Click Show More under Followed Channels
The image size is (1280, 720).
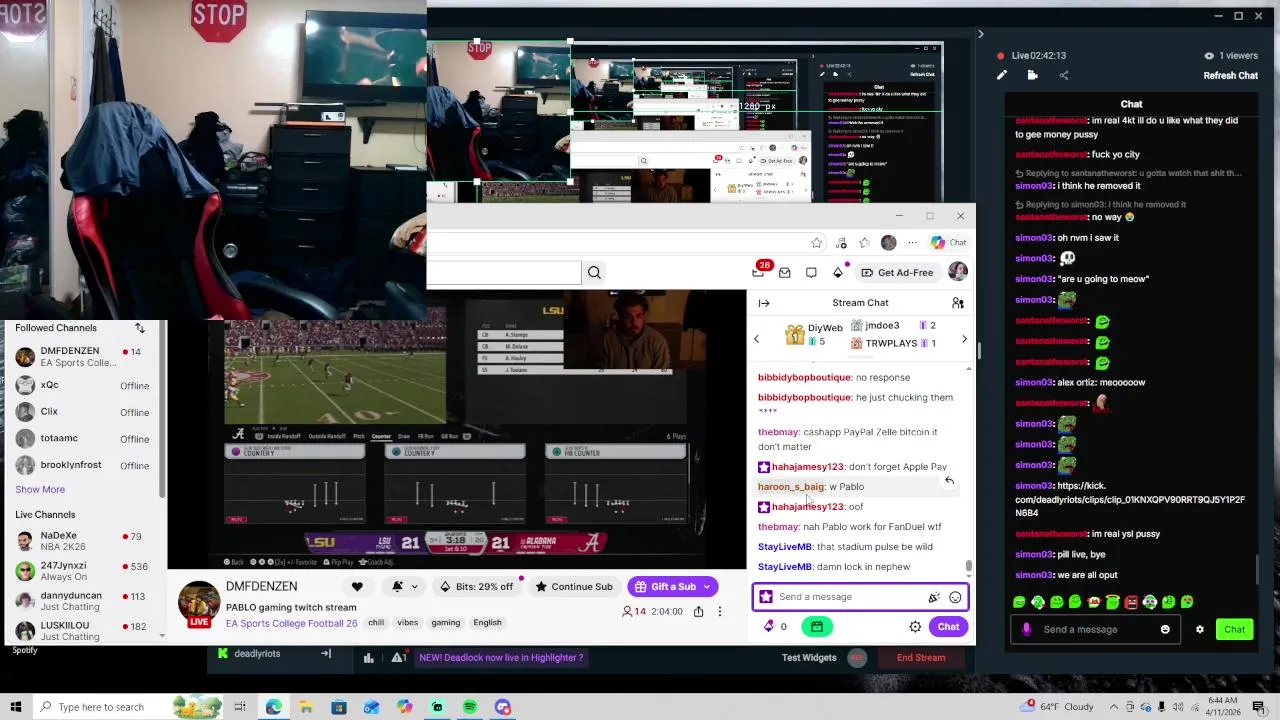tap(40, 489)
